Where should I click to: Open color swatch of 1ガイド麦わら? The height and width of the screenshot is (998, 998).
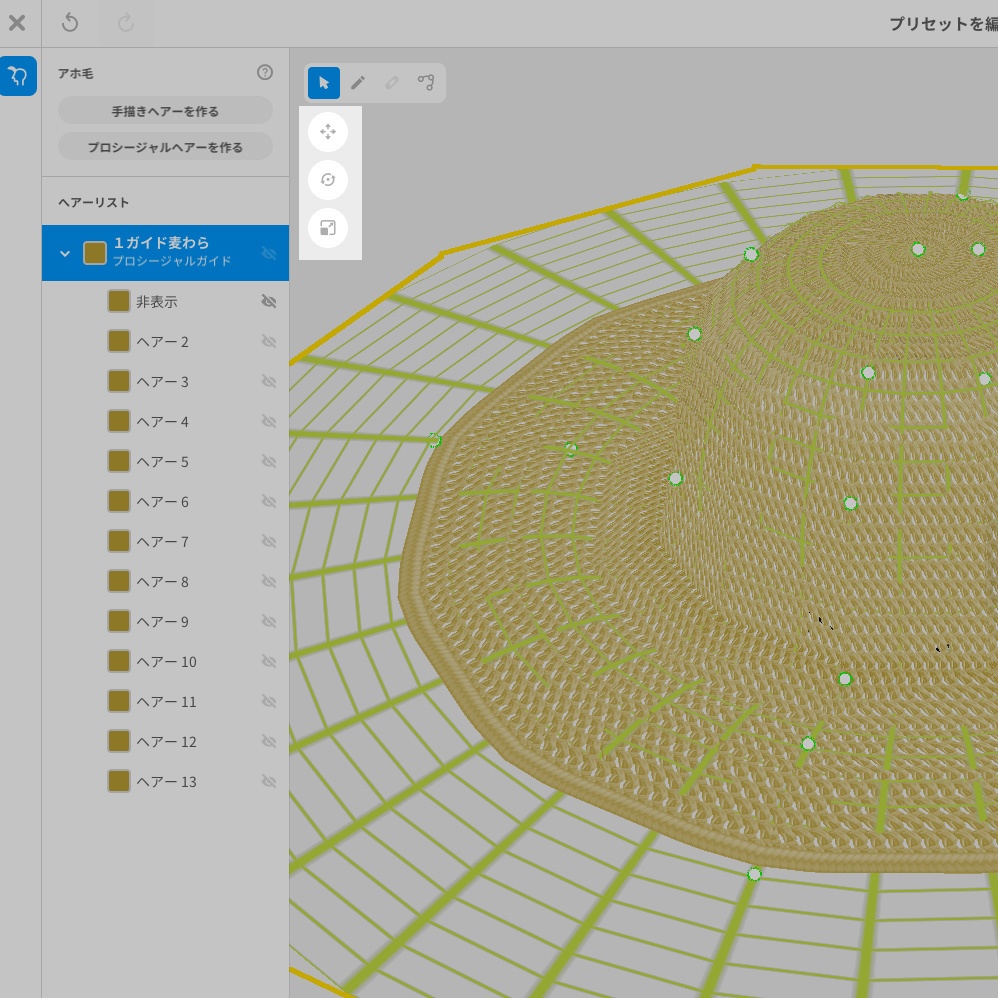(x=95, y=253)
